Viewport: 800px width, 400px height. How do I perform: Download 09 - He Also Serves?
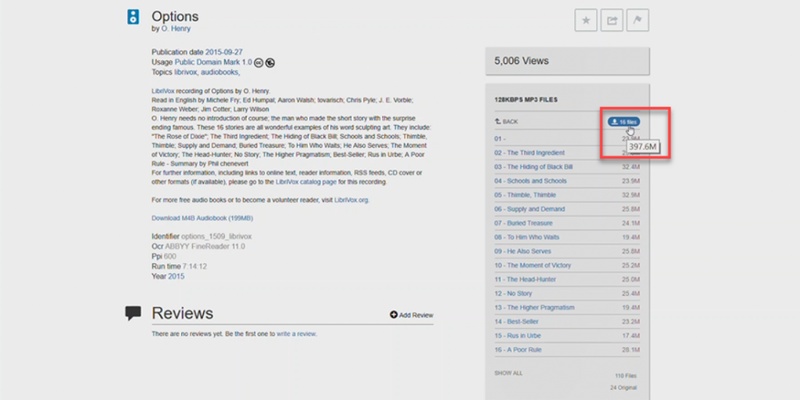(x=523, y=252)
